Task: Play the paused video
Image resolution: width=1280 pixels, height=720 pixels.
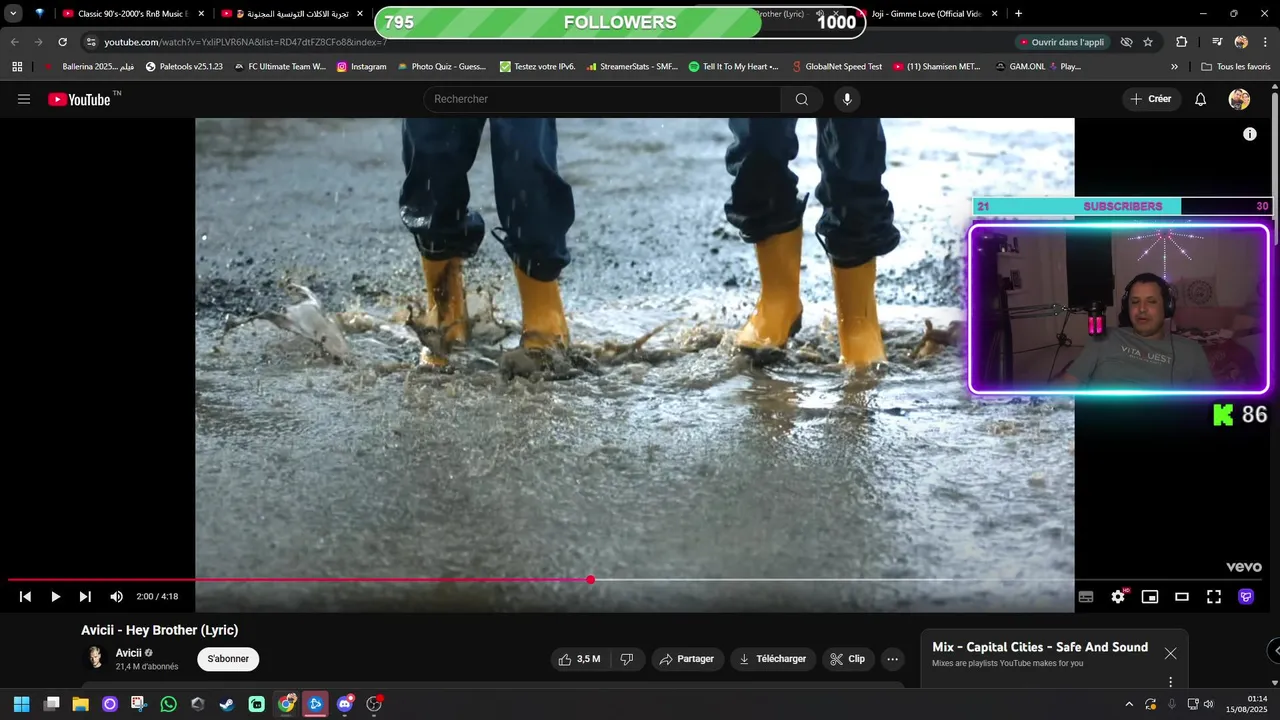Action: coord(55,597)
